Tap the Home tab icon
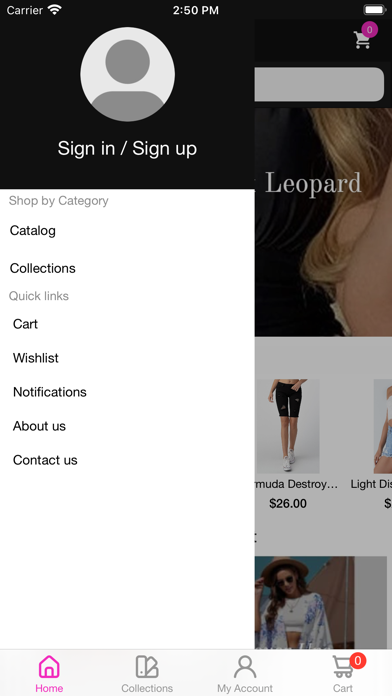 pyautogui.click(x=49, y=666)
